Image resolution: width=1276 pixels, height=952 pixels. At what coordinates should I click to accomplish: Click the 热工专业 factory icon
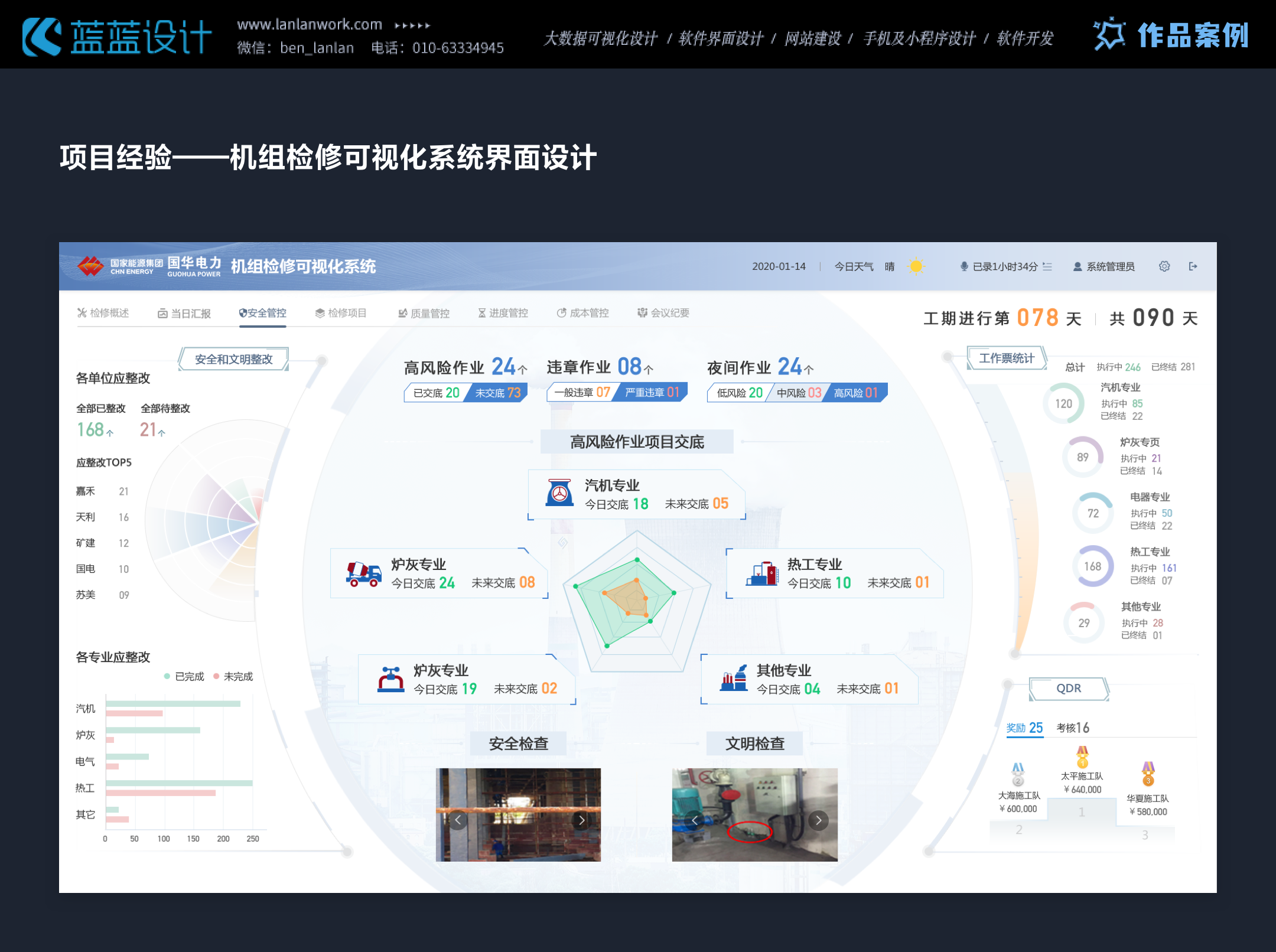pos(762,573)
